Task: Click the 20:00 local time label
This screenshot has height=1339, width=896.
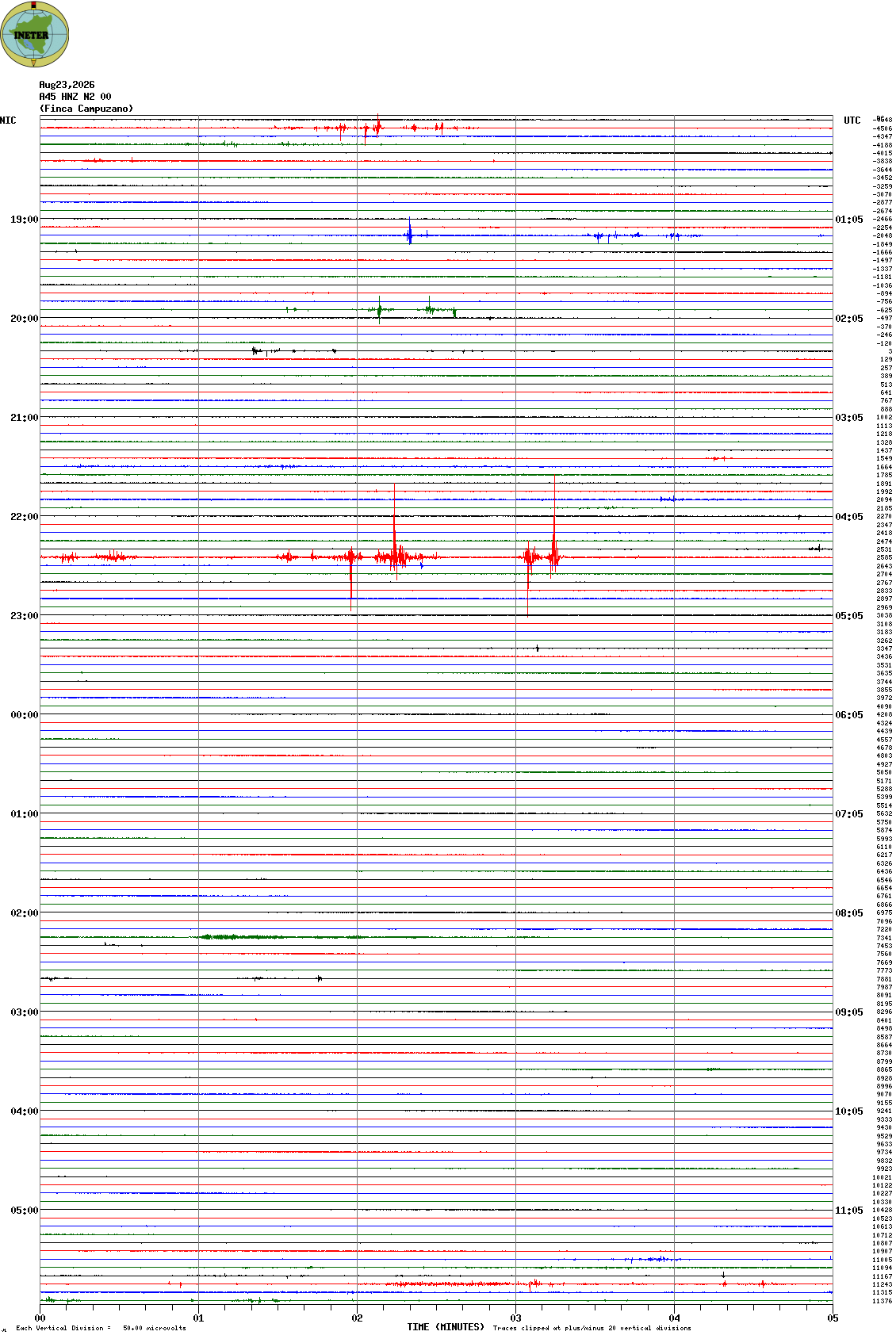Action: pyautogui.click(x=24, y=319)
